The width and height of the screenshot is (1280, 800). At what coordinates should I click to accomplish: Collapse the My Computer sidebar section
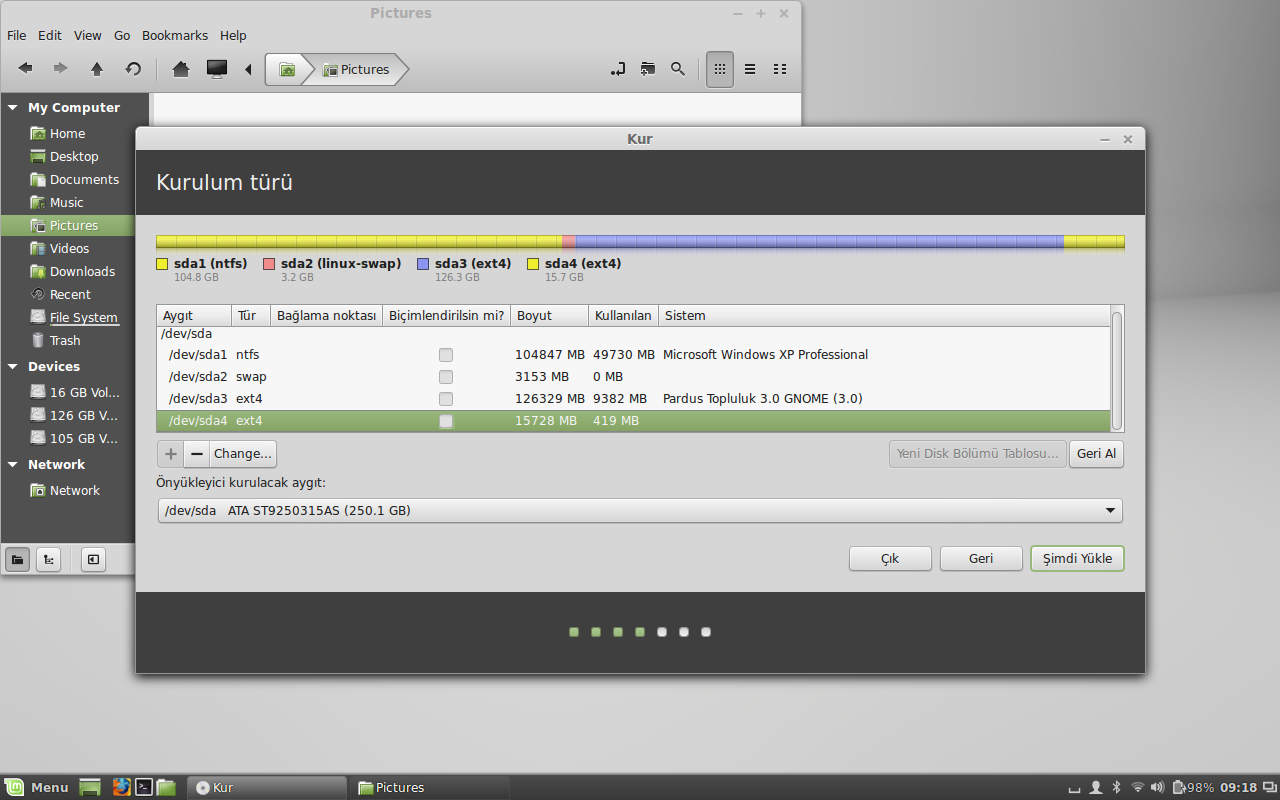13,108
